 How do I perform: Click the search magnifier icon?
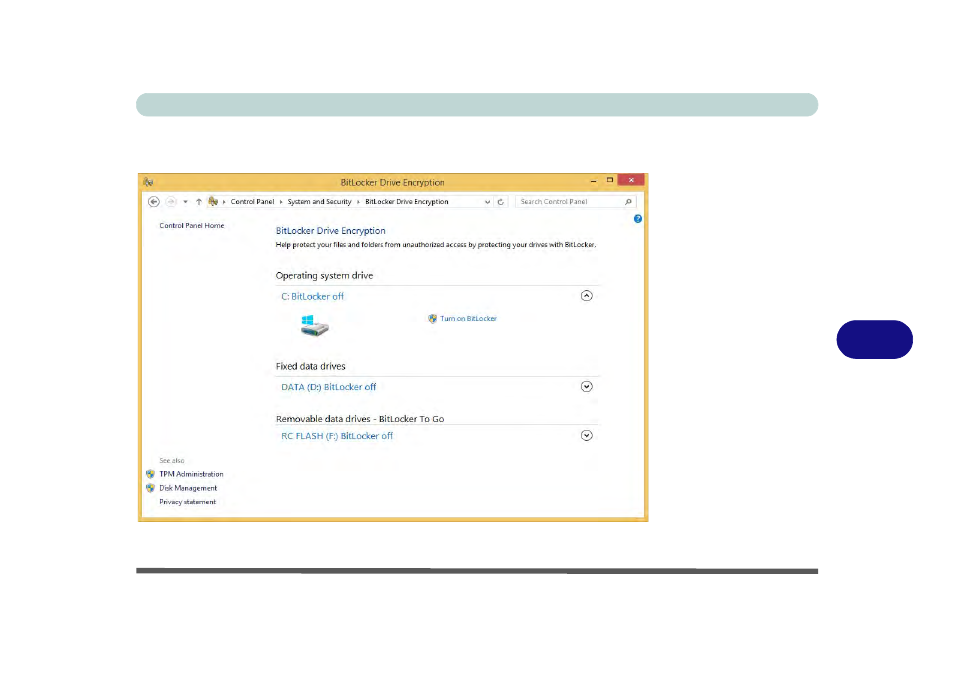point(628,201)
